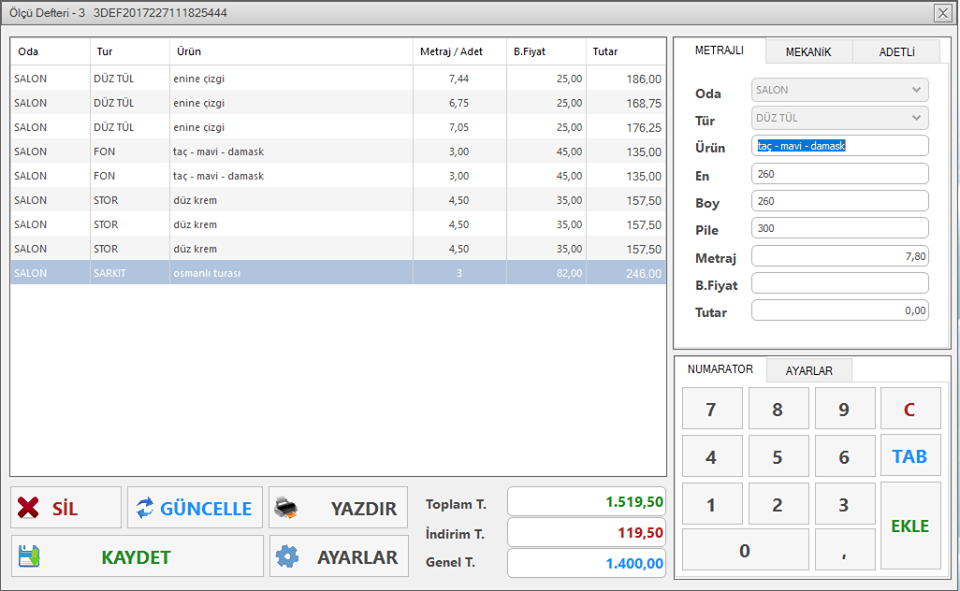960x591 pixels.
Task: Click the blue refresh arrows on GÜNCELLE
Action: pos(146,508)
